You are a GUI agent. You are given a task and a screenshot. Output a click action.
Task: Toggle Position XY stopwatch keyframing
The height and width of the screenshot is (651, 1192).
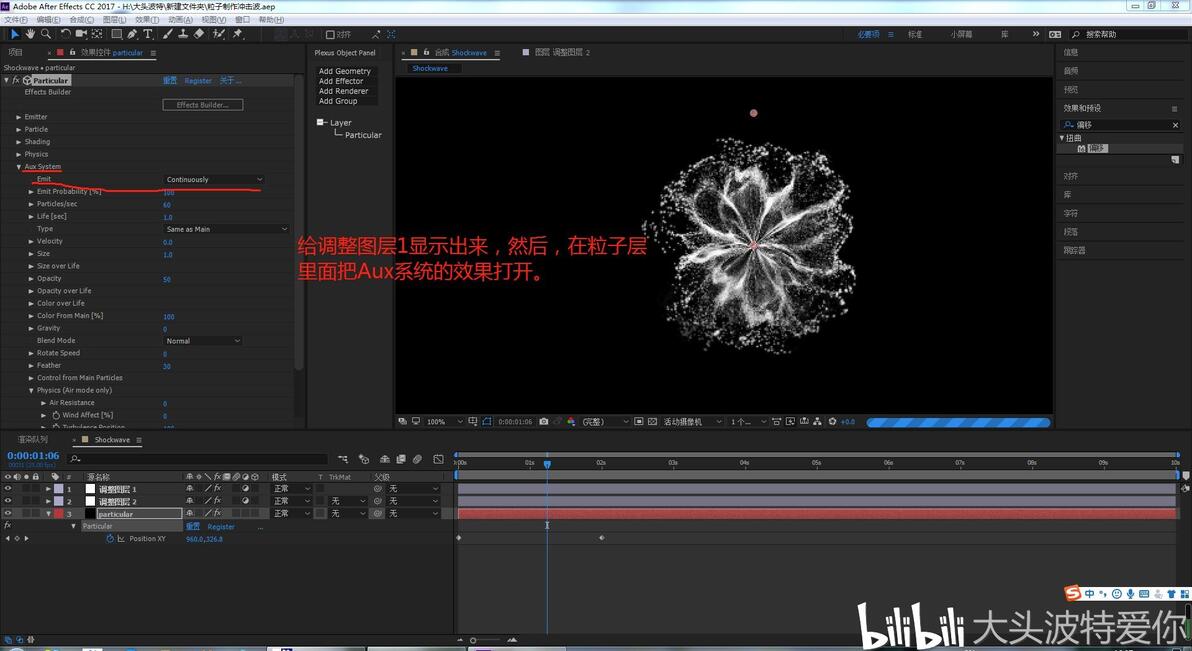click(109, 538)
